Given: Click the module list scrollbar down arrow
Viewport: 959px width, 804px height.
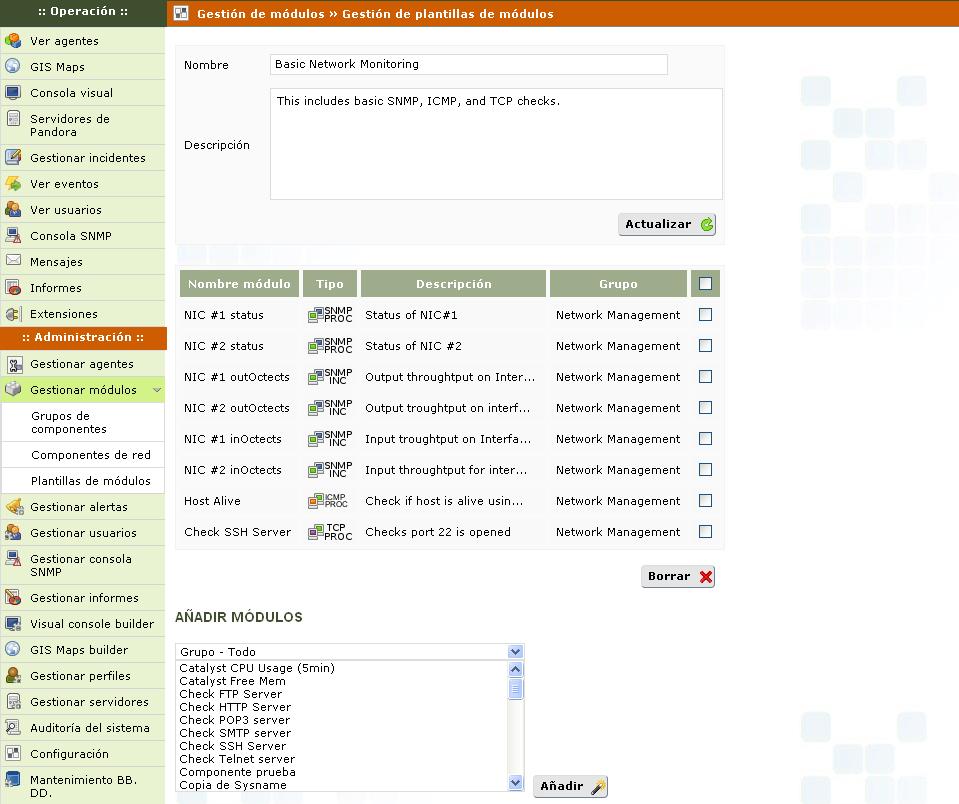Looking at the screenshot, I should pos(516,783).
